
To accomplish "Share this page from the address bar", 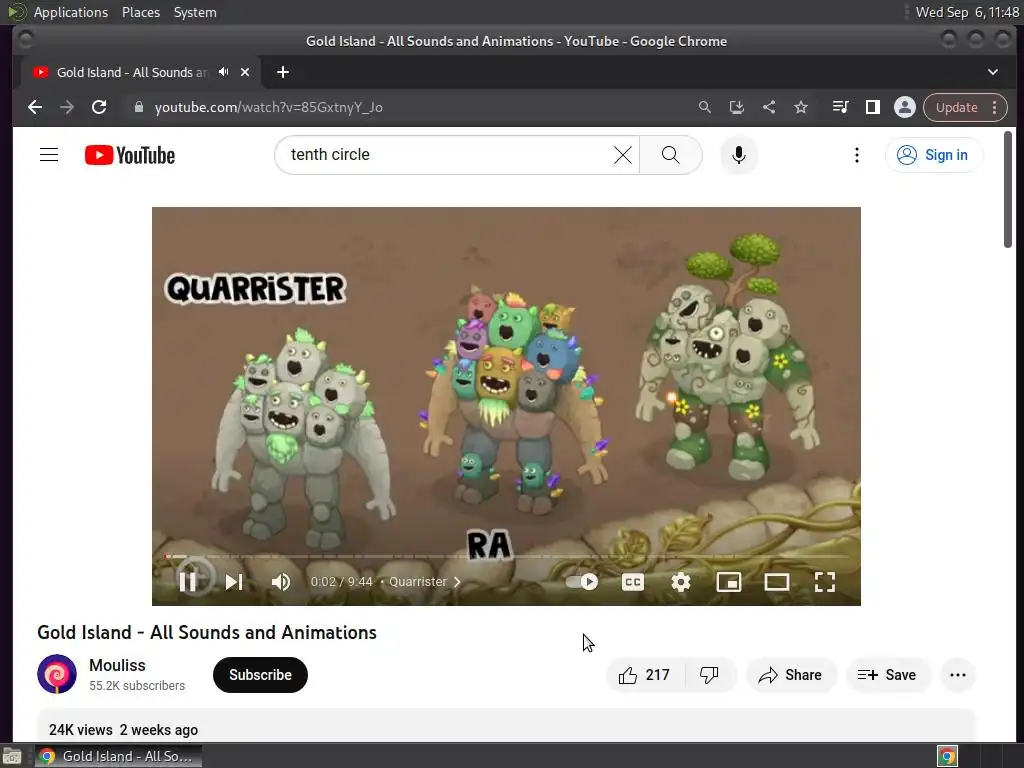I will click(x=769, y=107).
